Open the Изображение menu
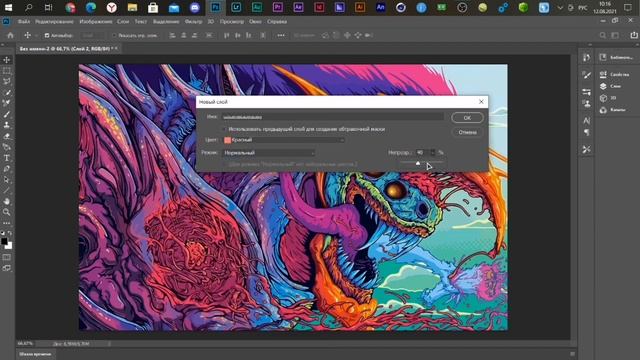Screen dimensions: 640x360 96,22
